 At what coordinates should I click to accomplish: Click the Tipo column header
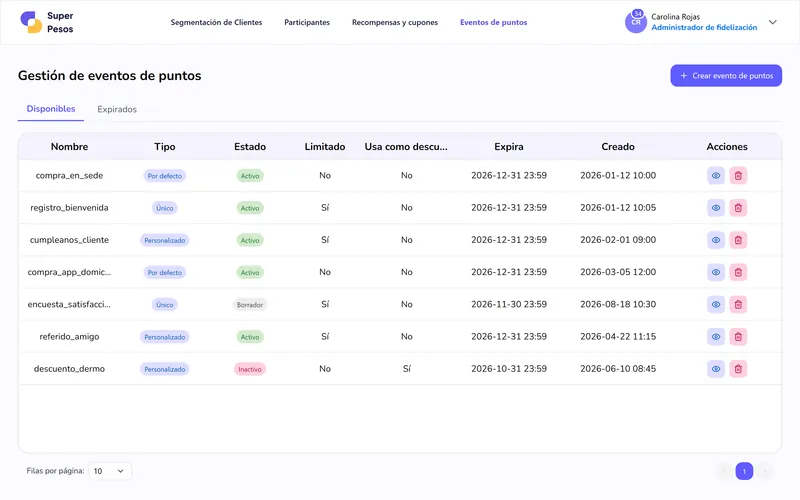[165, 147]
